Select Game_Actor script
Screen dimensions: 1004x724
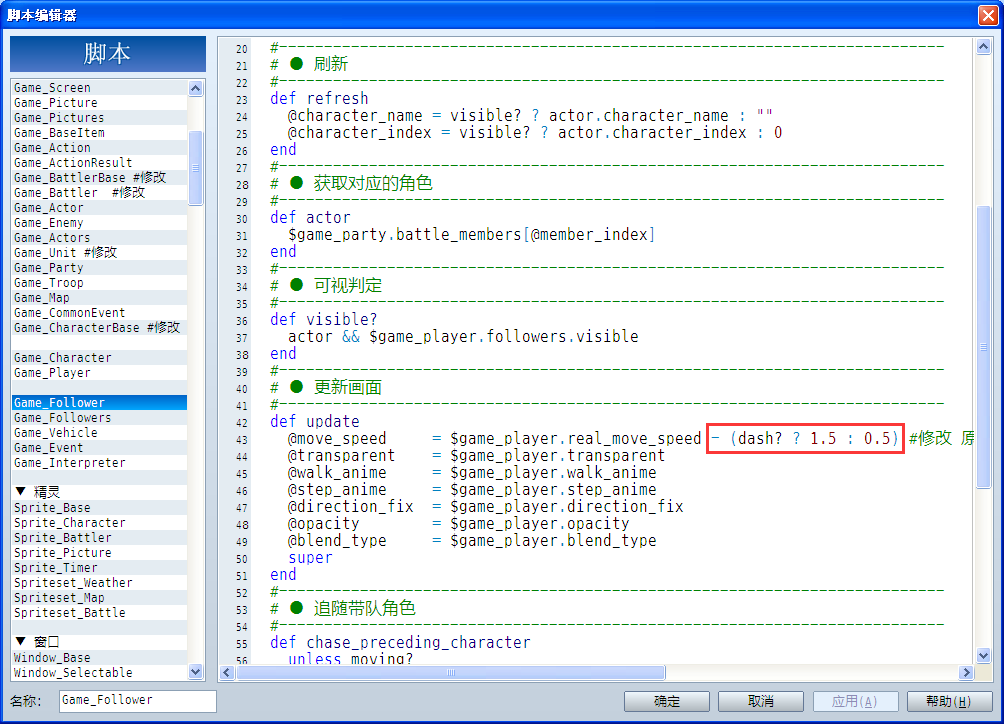99,207
